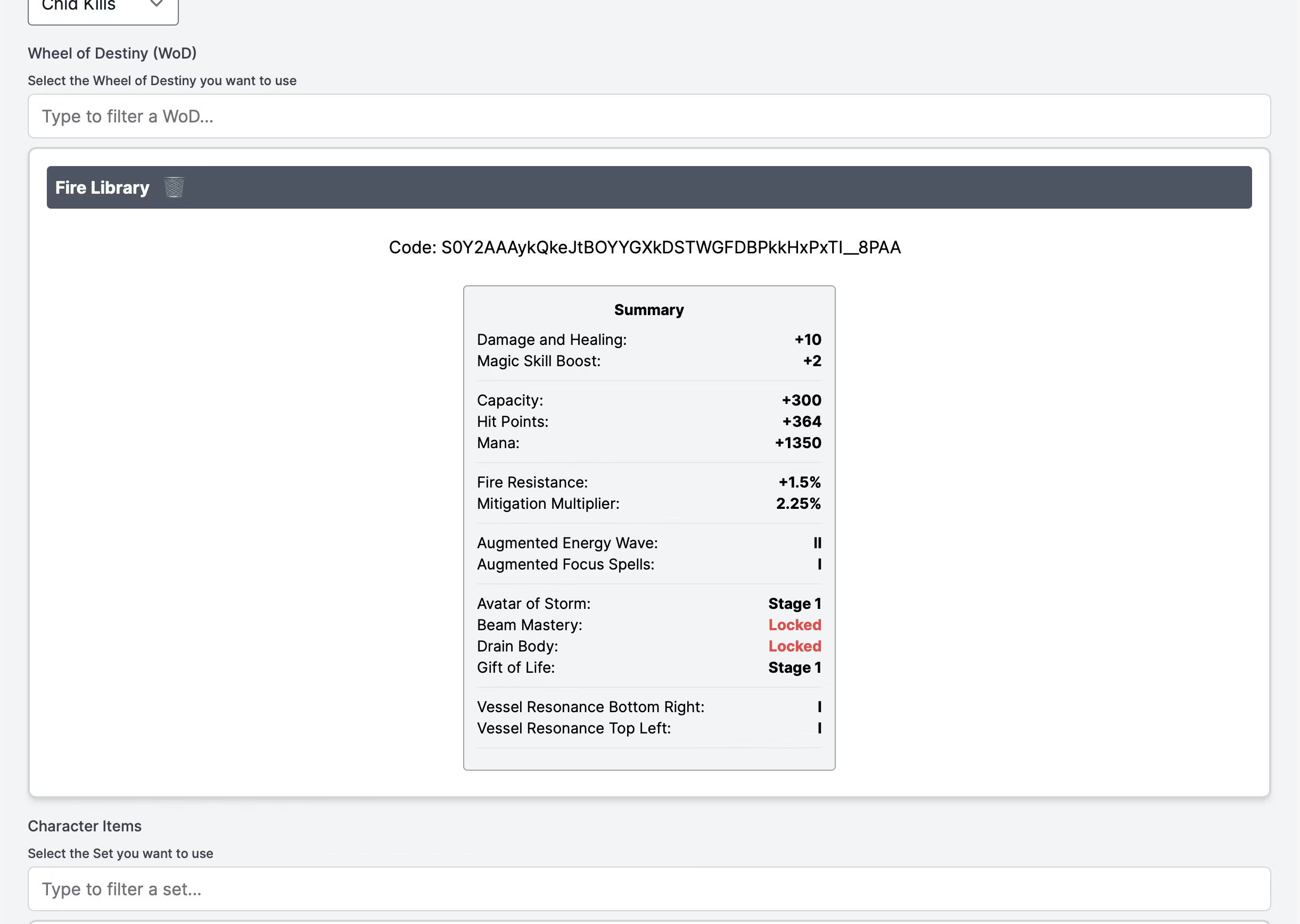Delete the Fire Library wheel via trash icon
Image resolution: width=1300 pixels, height=924 pixels.
click(x=174, y=187)
